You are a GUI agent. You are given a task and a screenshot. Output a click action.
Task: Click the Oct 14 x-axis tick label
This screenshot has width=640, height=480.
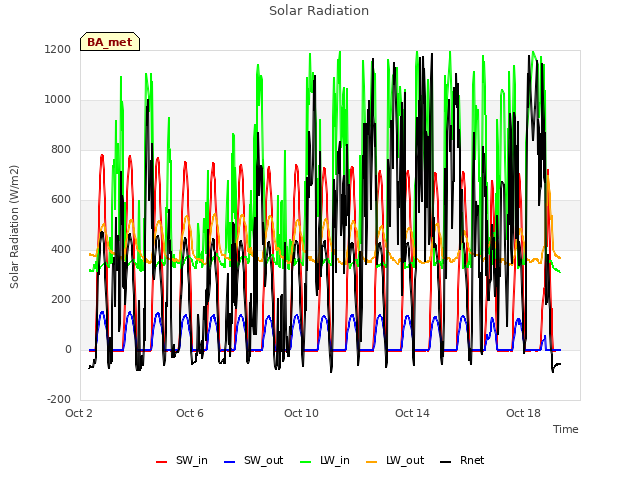[412, 413]
